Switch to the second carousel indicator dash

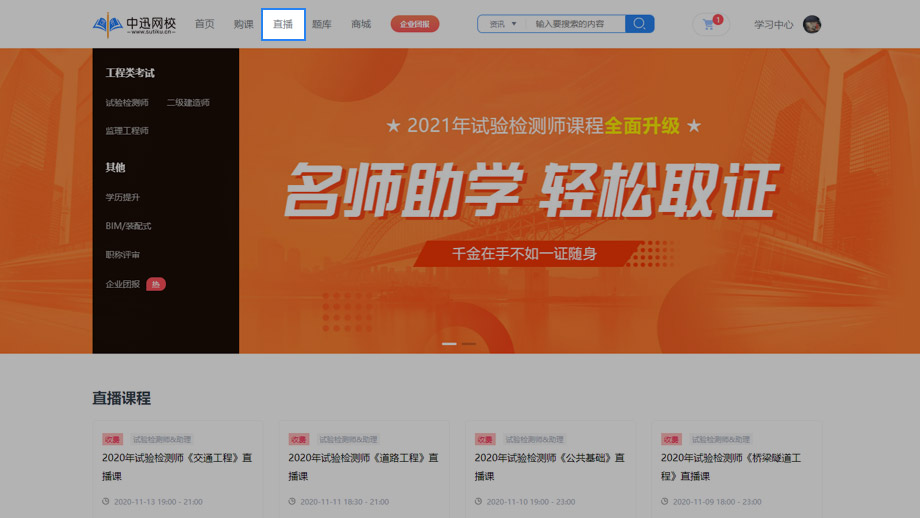point(468,343)
